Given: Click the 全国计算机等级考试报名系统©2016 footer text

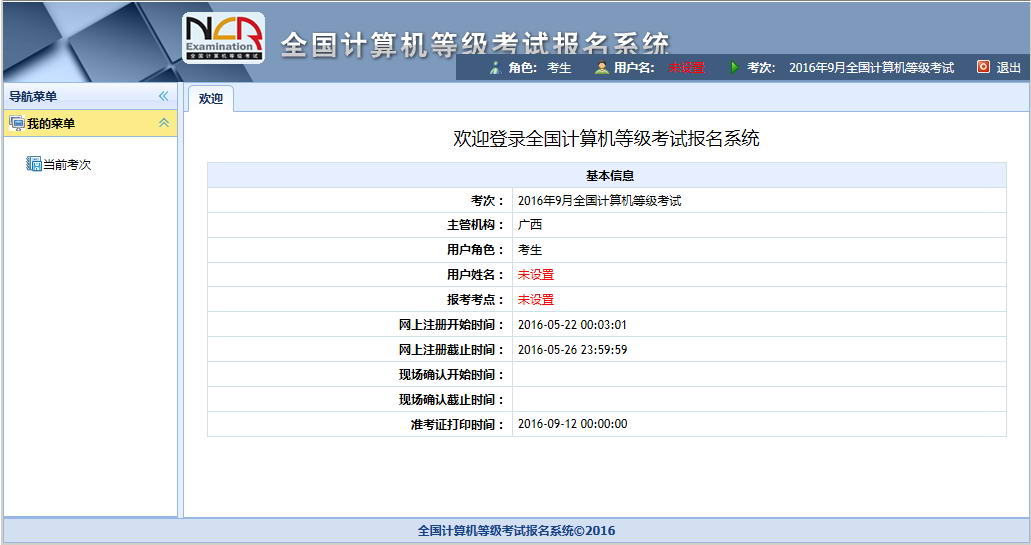Looking at the screenshot, I should click(516, 531).
